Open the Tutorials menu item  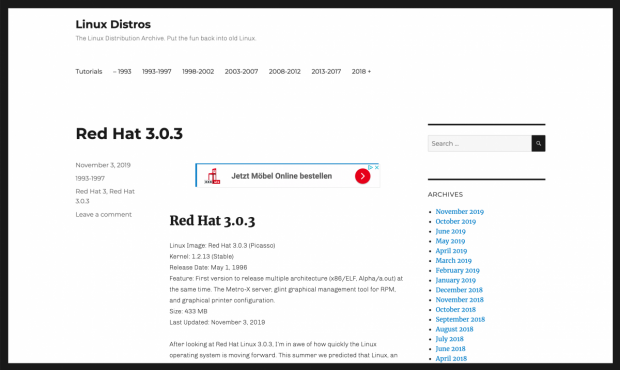tap(89, 72)
